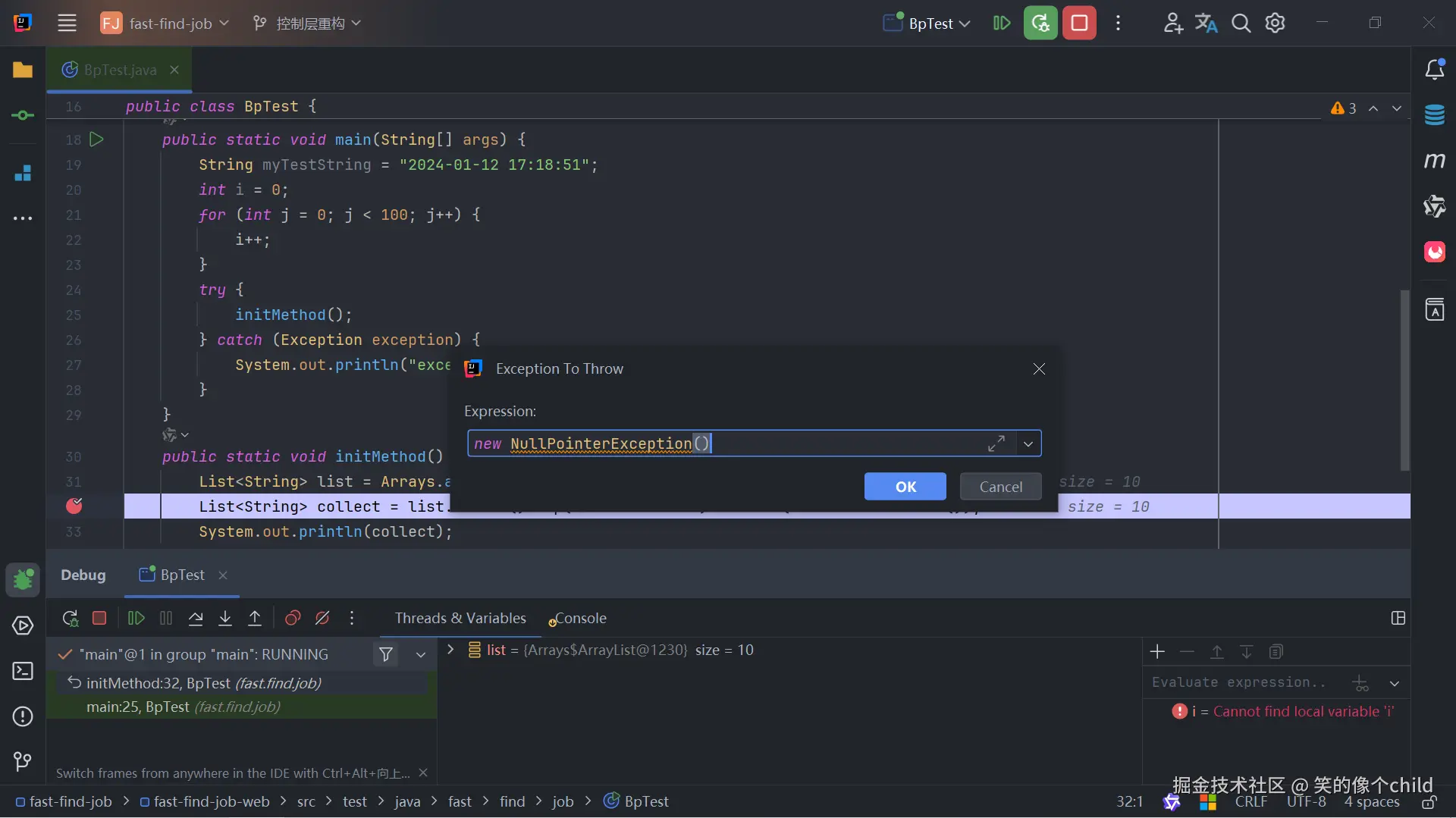Open View Breakpoints icon in debug toolbar
The height and width of the screenshot is (818, 1456).
pyautogui.click(x=293, y=619)
